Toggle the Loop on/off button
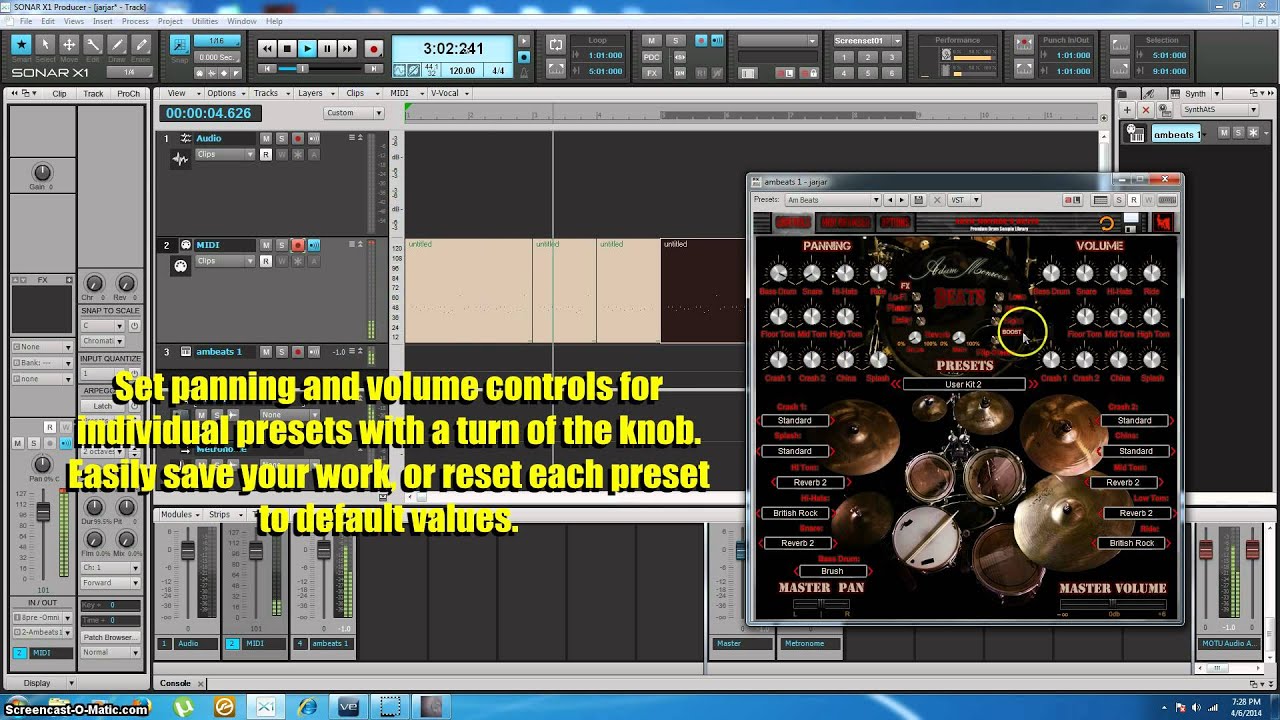This screenshot has width=1280, height=720. (x=556, y=43)
